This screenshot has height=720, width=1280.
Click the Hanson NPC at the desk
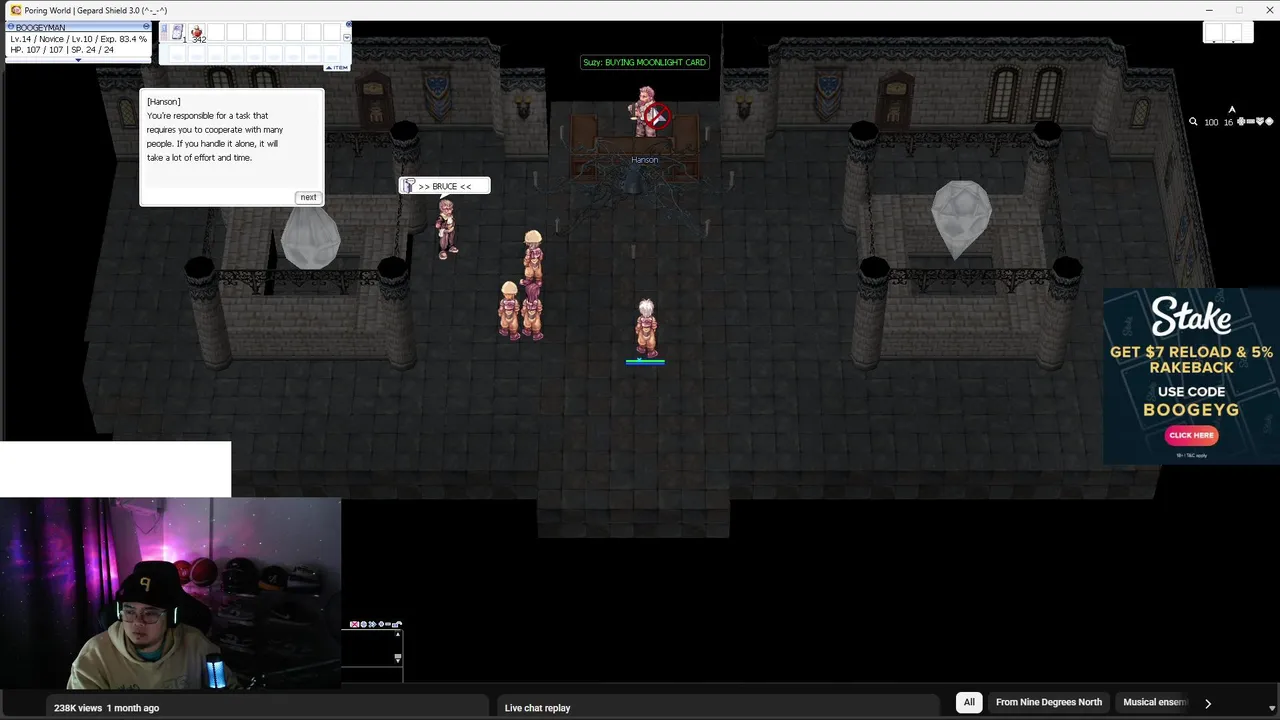647,112
